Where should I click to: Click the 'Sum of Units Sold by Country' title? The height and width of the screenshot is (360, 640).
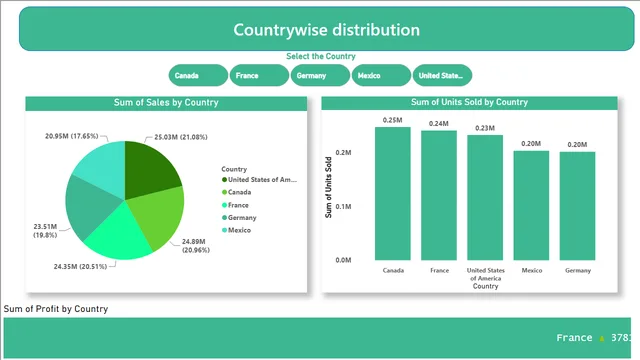(469, 102)
